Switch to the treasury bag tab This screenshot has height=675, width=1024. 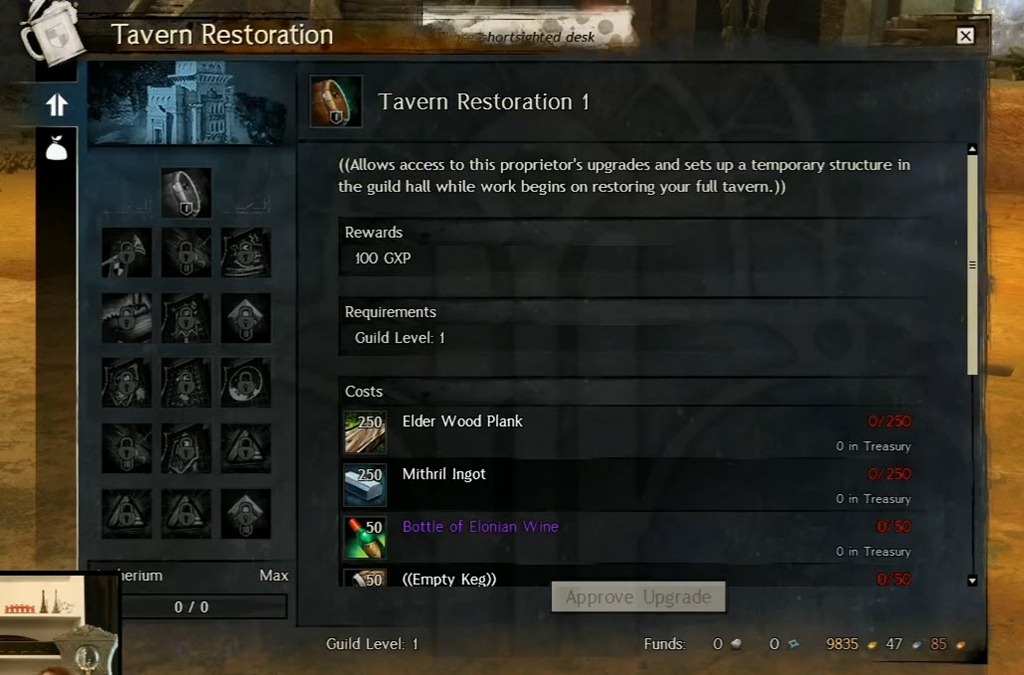point(57,148)
